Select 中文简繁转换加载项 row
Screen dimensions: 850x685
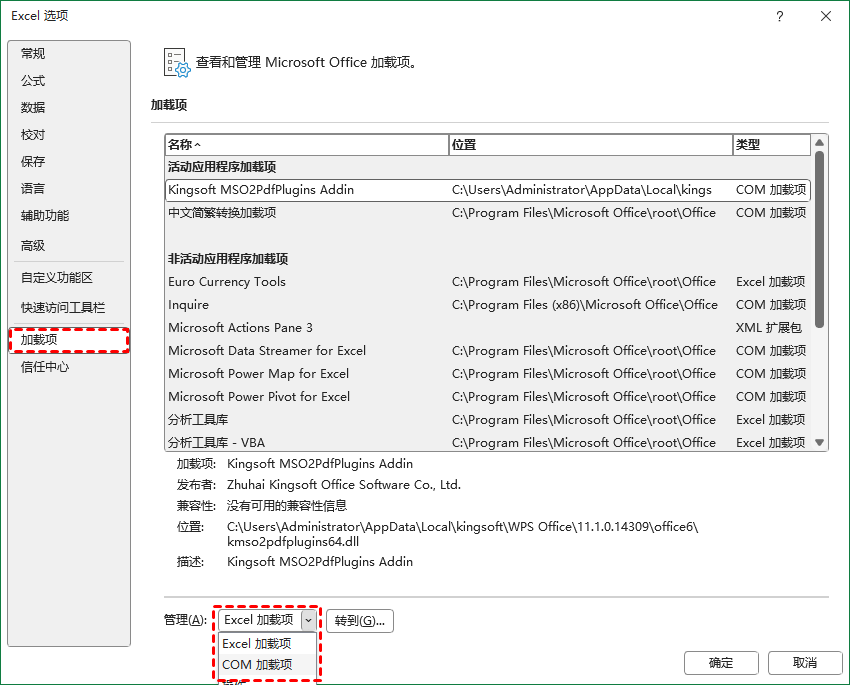[x=488, y=213]
